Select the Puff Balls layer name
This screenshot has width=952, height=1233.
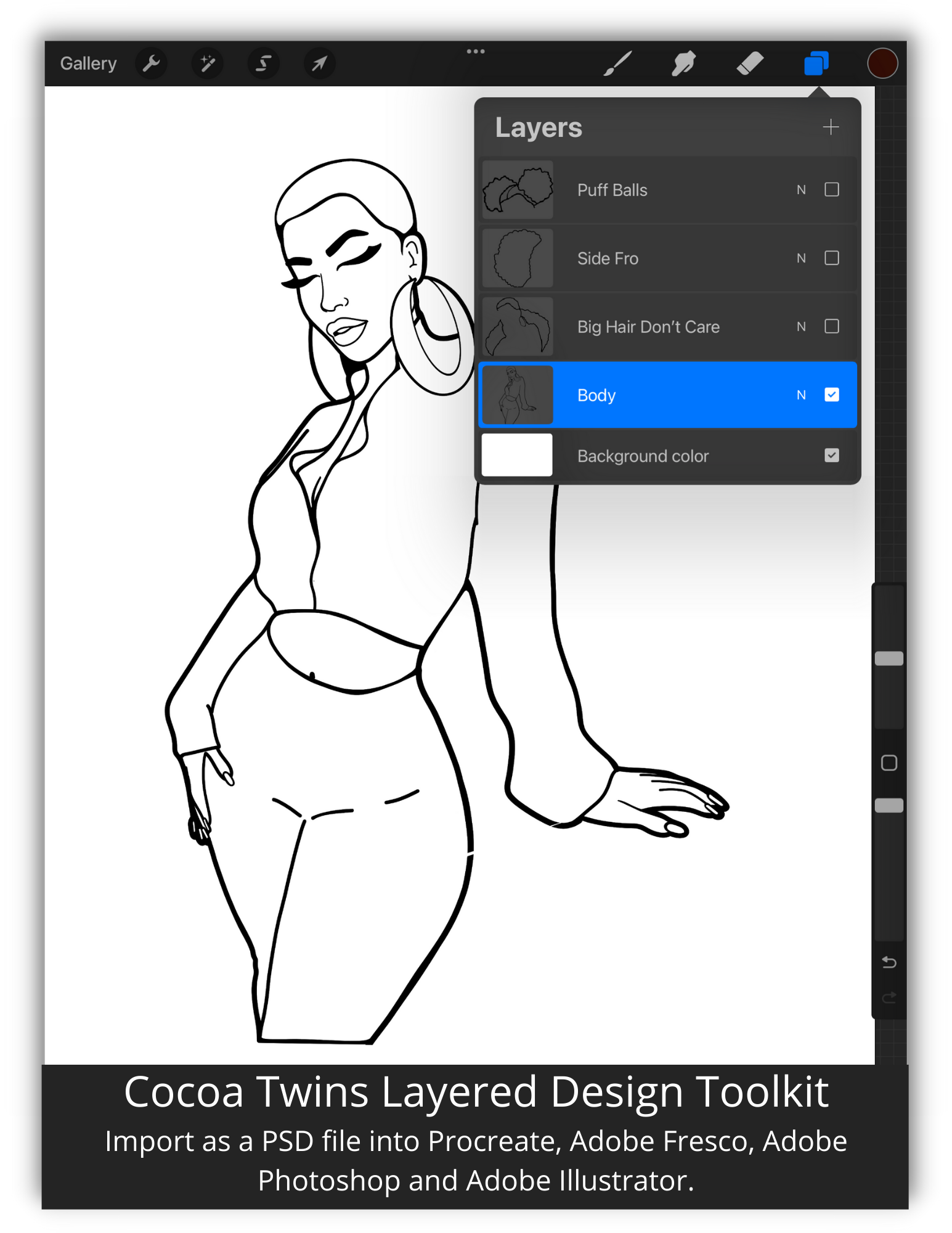click(x=612, y=190)
